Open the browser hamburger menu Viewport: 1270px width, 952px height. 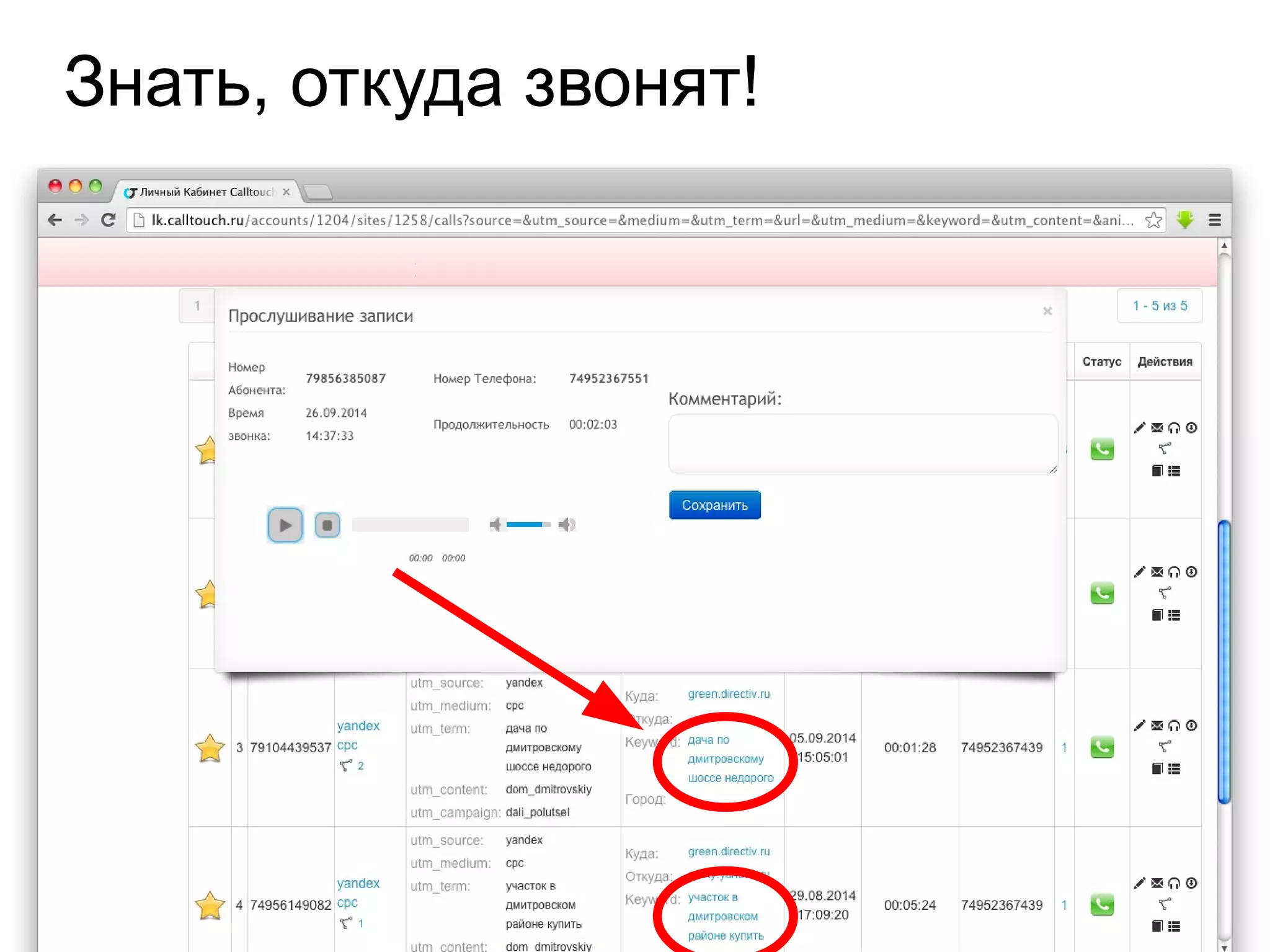pos(1214,220)
